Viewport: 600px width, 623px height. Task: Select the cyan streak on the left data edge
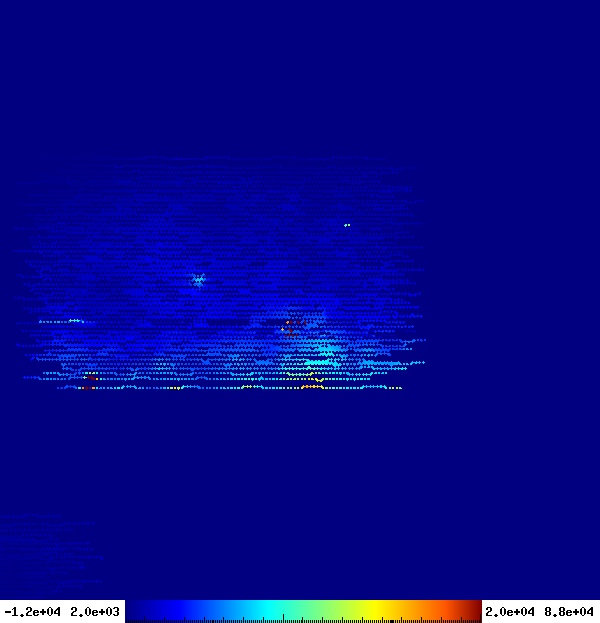(62, 321)
